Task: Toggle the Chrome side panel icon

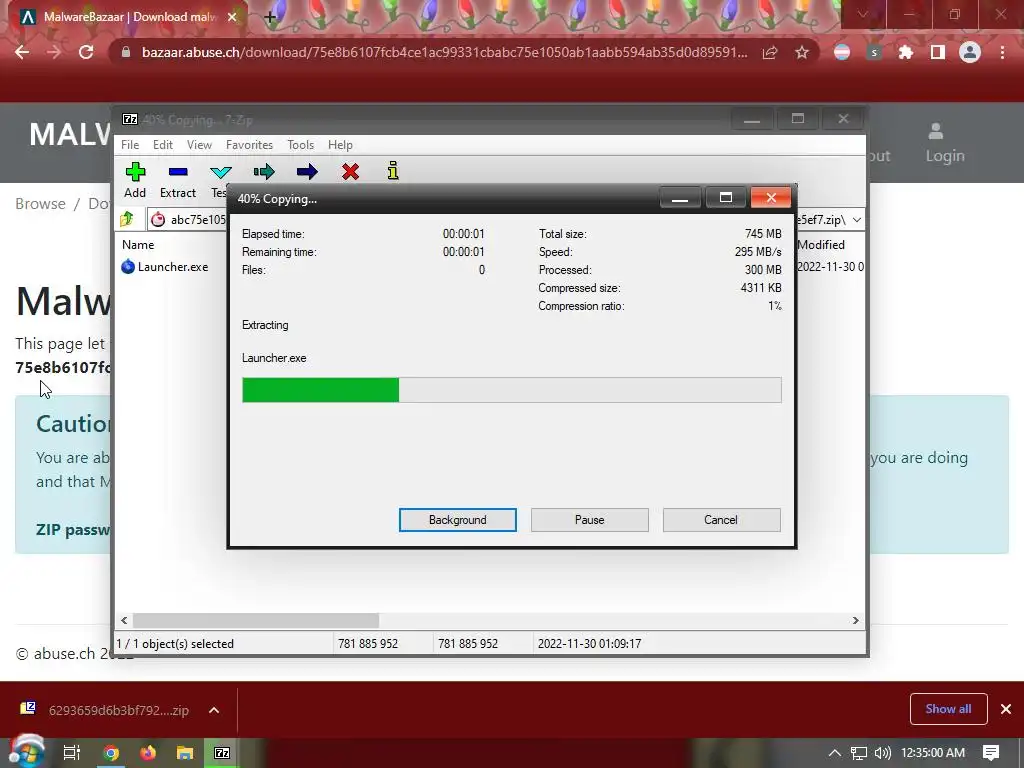Action: click(x=938, y=52)
